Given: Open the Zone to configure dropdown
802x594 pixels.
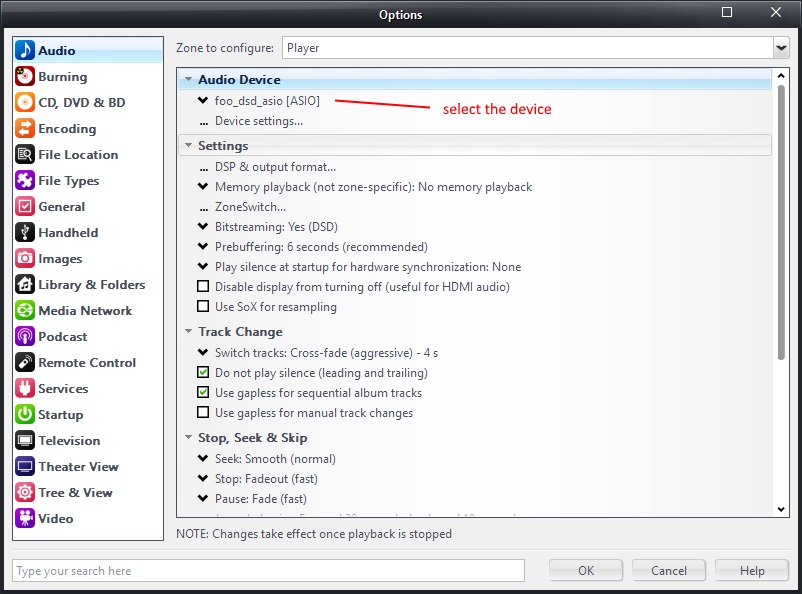Looking at the screenshot, I should [780, 48].
